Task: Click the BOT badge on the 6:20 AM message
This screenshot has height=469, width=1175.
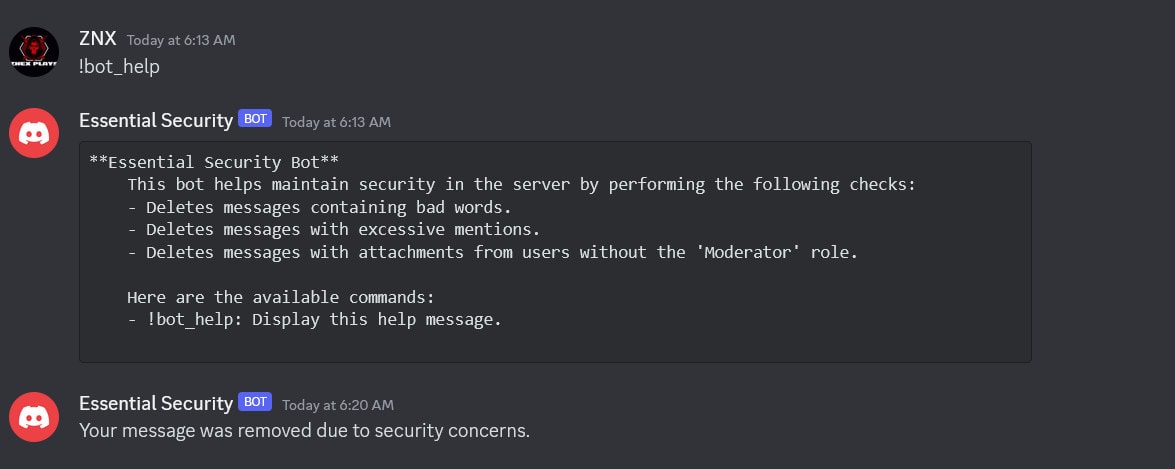Action: (x=255, y=402)
